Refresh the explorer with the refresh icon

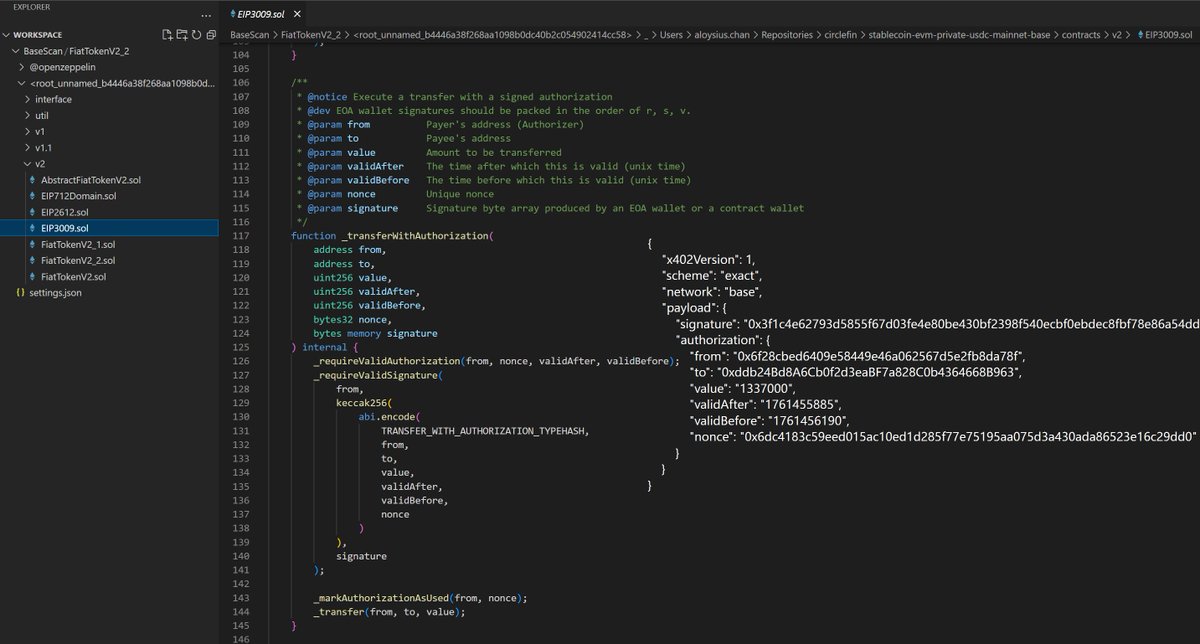tap(196, 34)
